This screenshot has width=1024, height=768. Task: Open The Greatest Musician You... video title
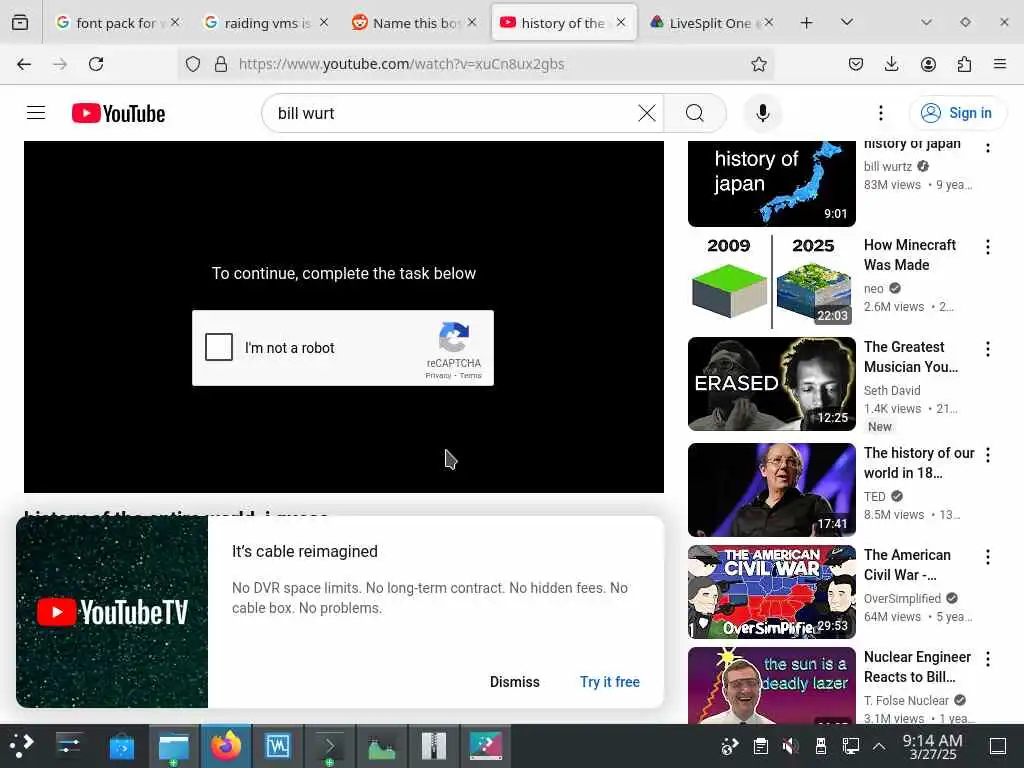tap(911, 357)
